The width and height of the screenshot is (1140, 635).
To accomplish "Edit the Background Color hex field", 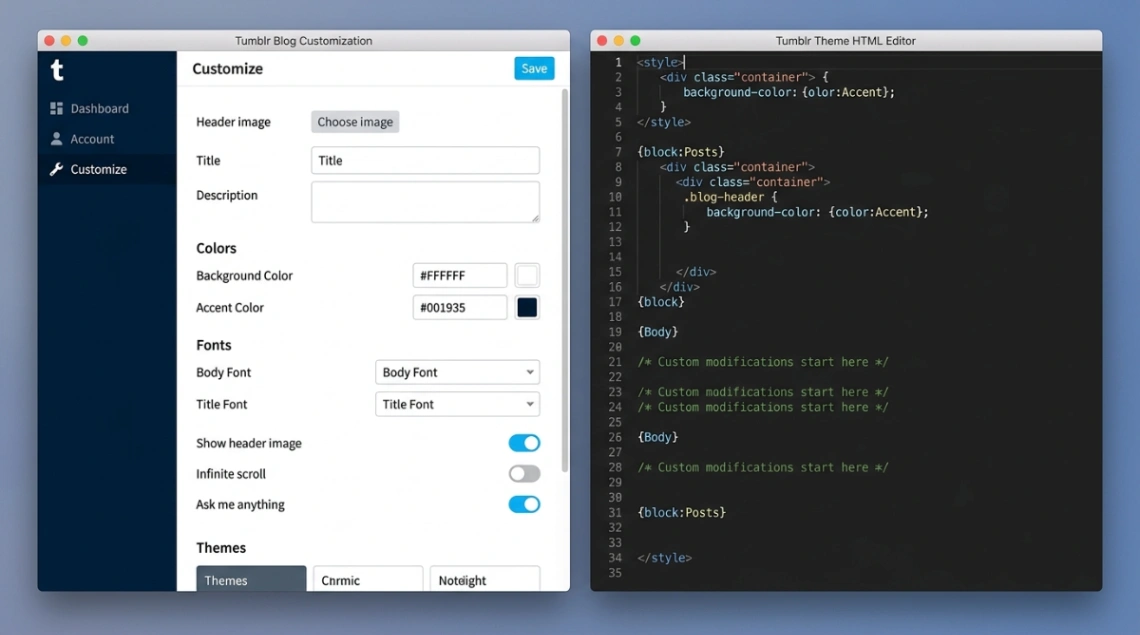I will 459,276.
